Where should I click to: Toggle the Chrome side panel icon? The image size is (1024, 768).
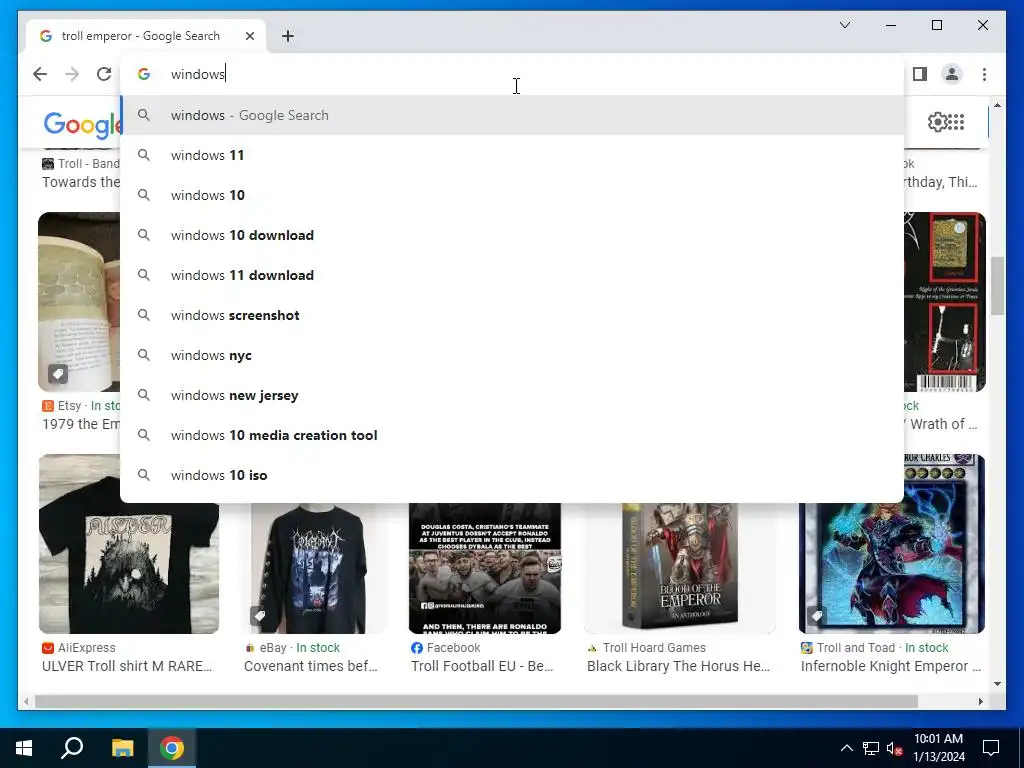coord(920,74)
